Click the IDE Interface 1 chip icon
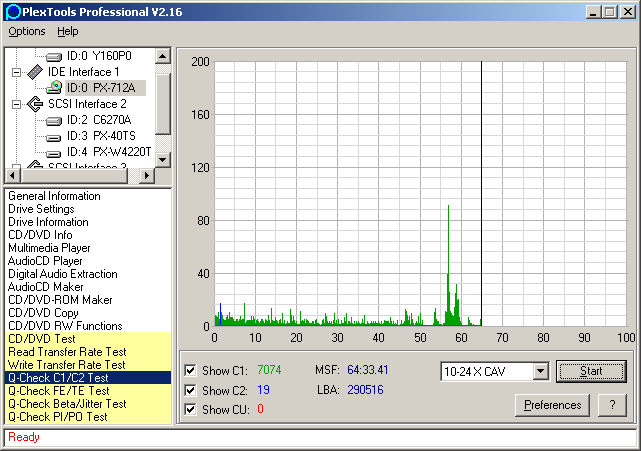This screenshot has height=451, width=641. pos(35,72)
